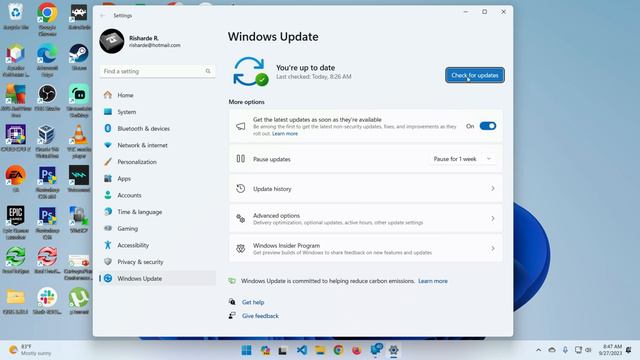Click the Advanced options gears icon
Screen dimensions: 640x360
point(241,219)
